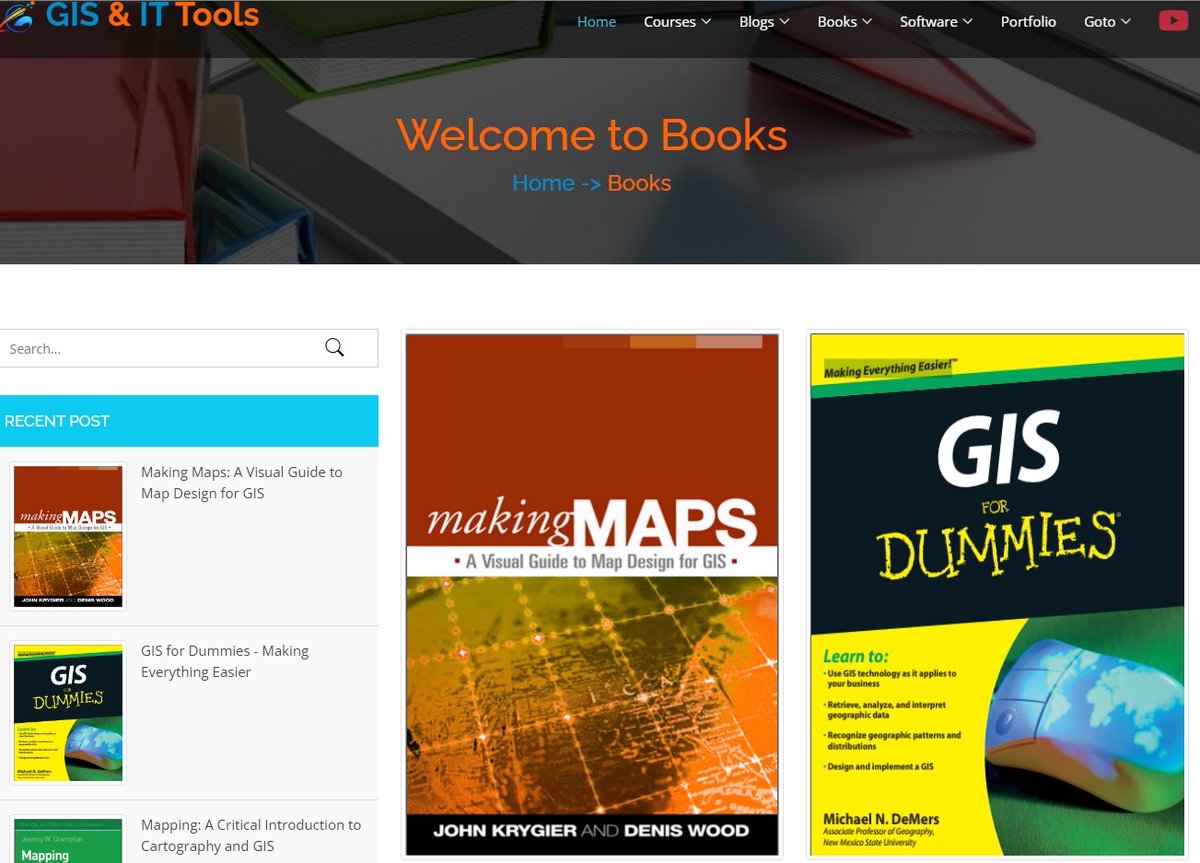Open the Making Maps recent post thumbnail

(68, 536)
